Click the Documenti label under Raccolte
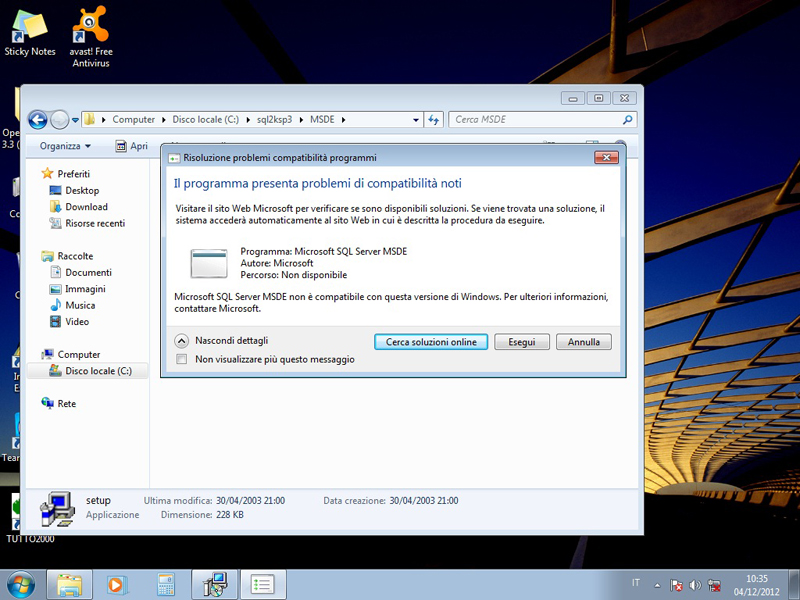Image resolution: width=800 pixels, height=600 pixels. [88, 272]
